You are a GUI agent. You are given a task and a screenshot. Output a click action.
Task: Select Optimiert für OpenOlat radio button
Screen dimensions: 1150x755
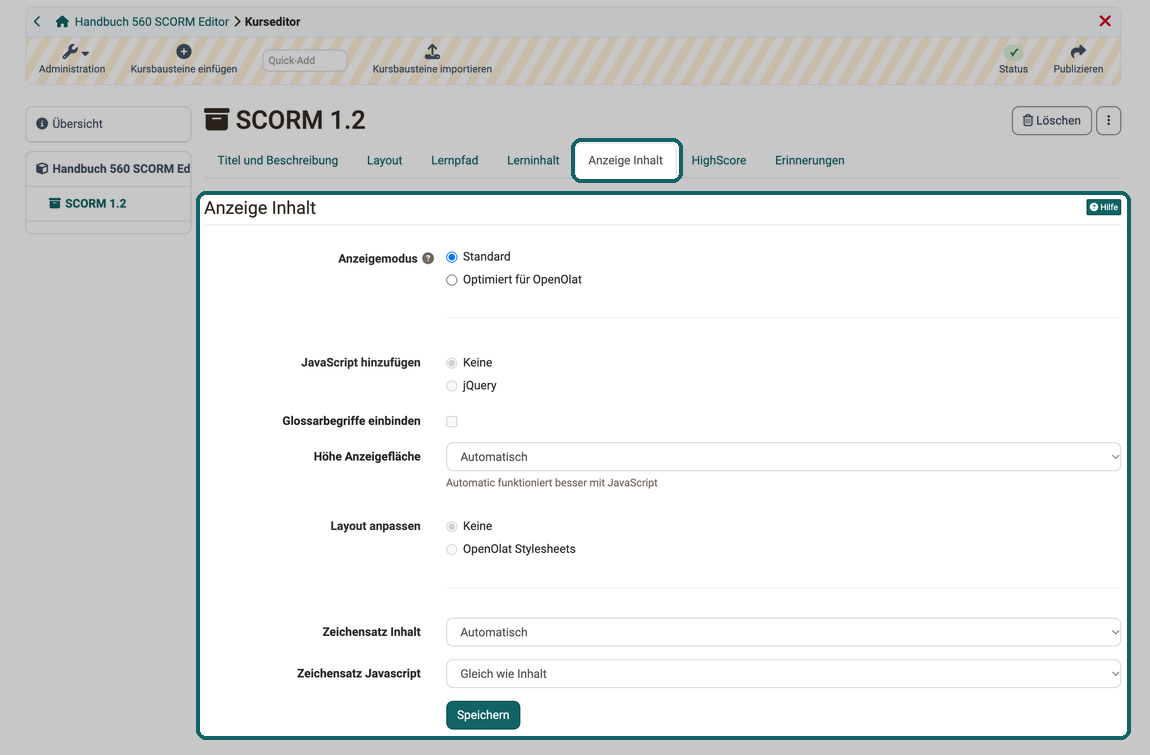point(452,280)
